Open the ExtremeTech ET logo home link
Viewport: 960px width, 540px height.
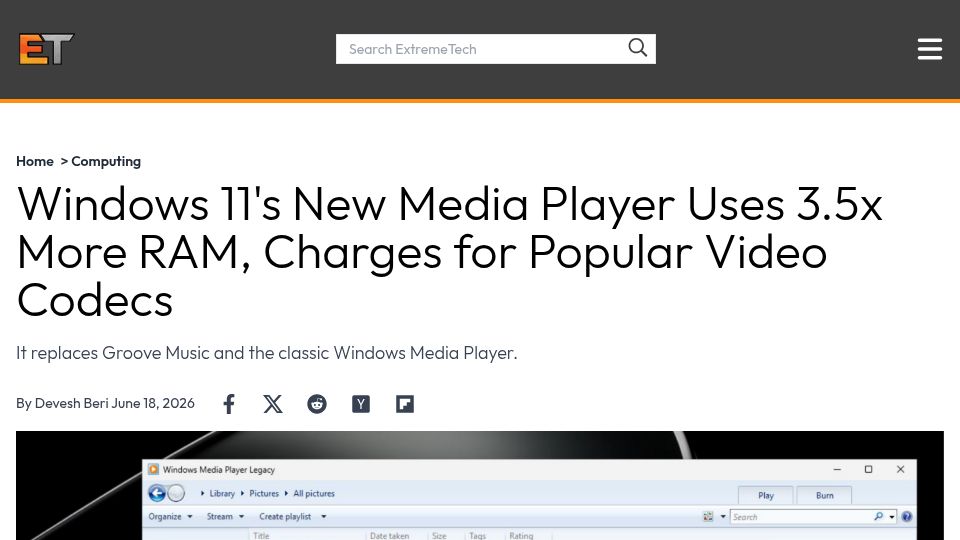click(47, 49)
